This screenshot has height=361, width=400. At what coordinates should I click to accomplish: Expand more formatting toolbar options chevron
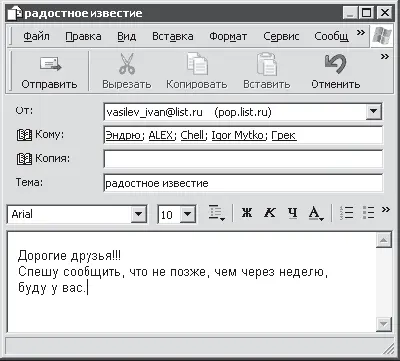click(x=386, y=209)
